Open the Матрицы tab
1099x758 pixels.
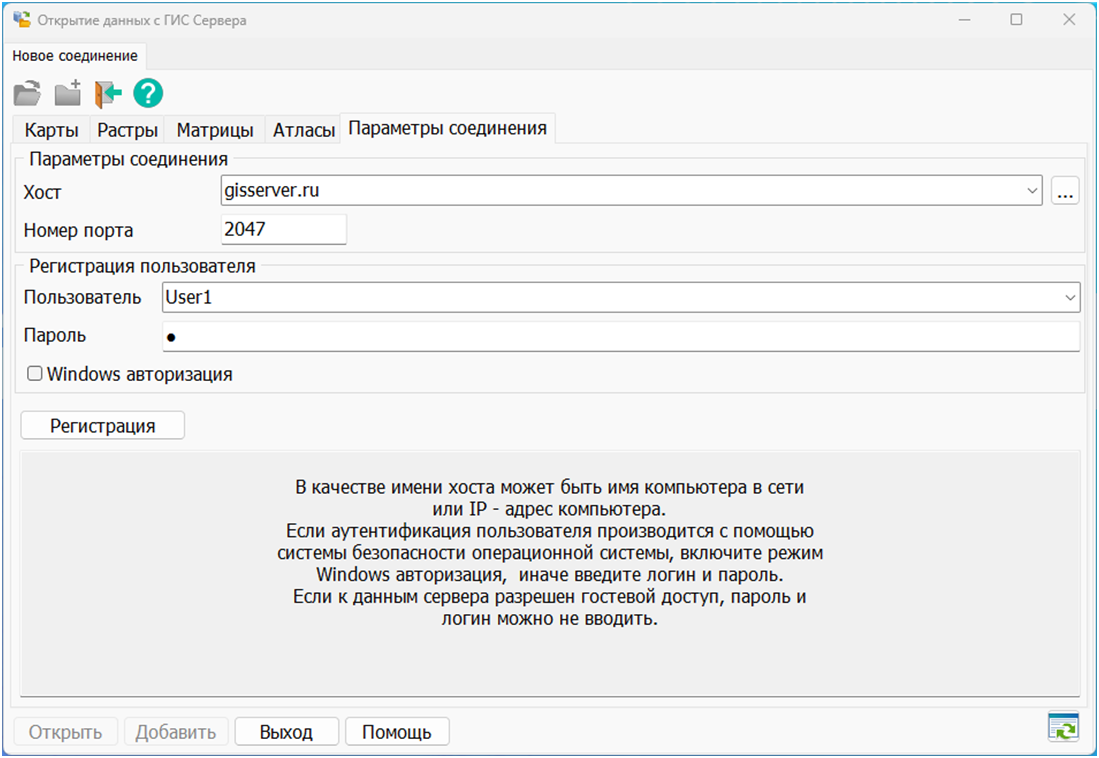click(215, 130)
